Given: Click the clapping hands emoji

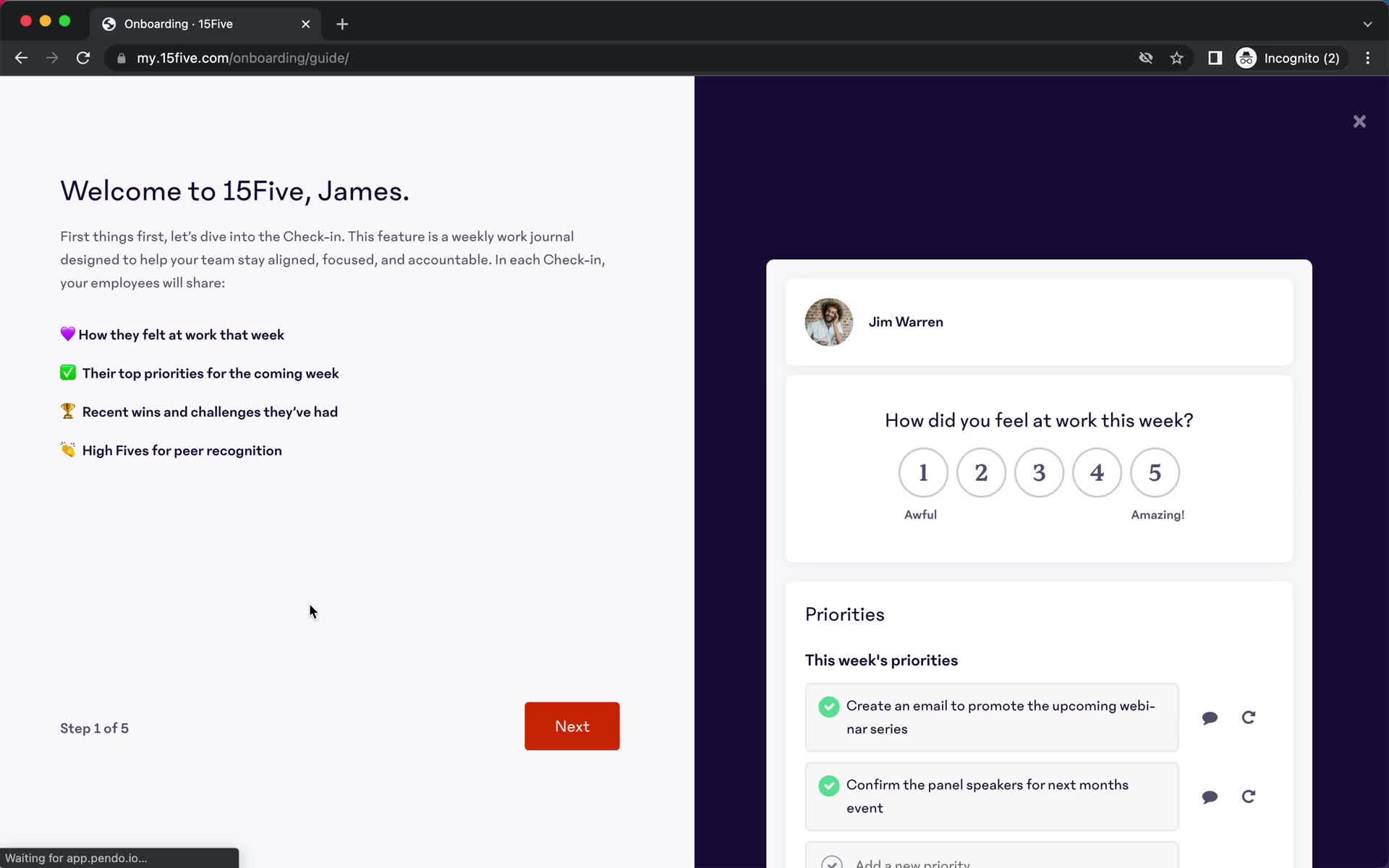Looking at the screenshot, I should (67, 450).
